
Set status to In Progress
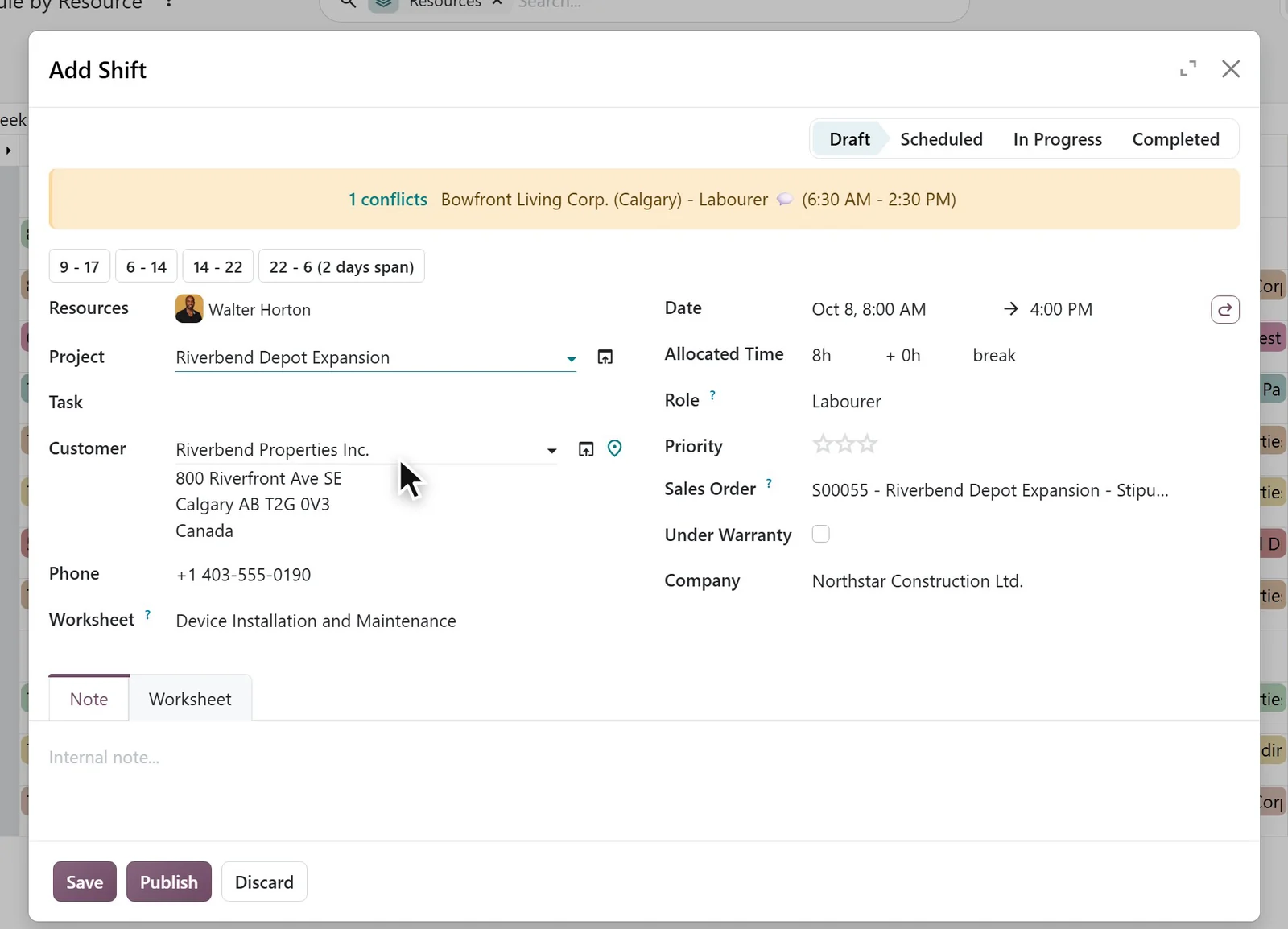pos(1057,139)
